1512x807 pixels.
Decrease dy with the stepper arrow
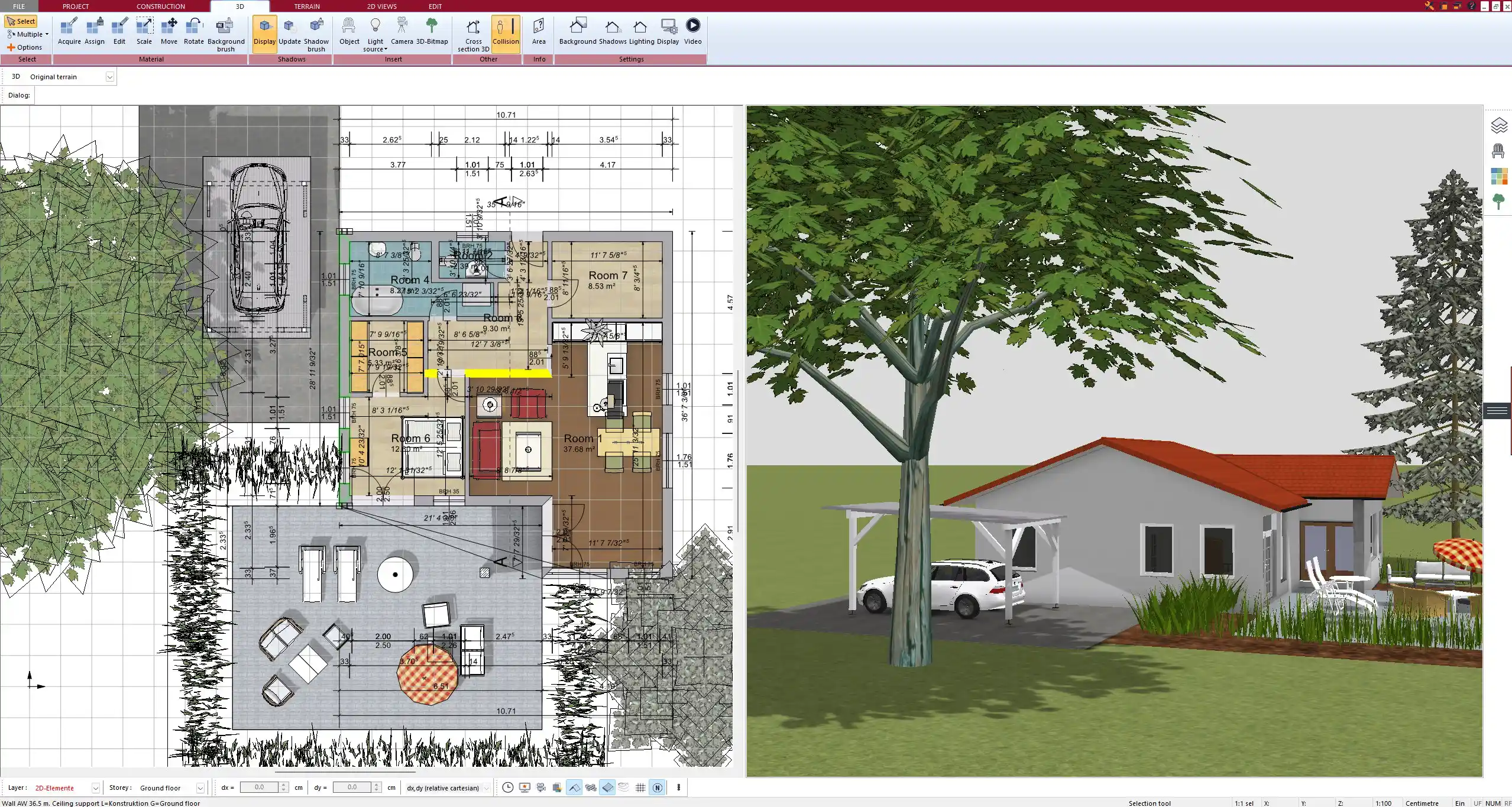[377, 790]
